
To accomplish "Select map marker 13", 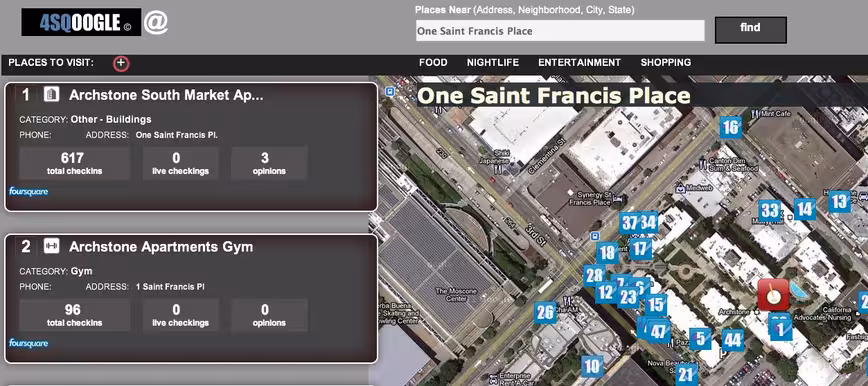I will pyautogui.click(x=839, y=201).
